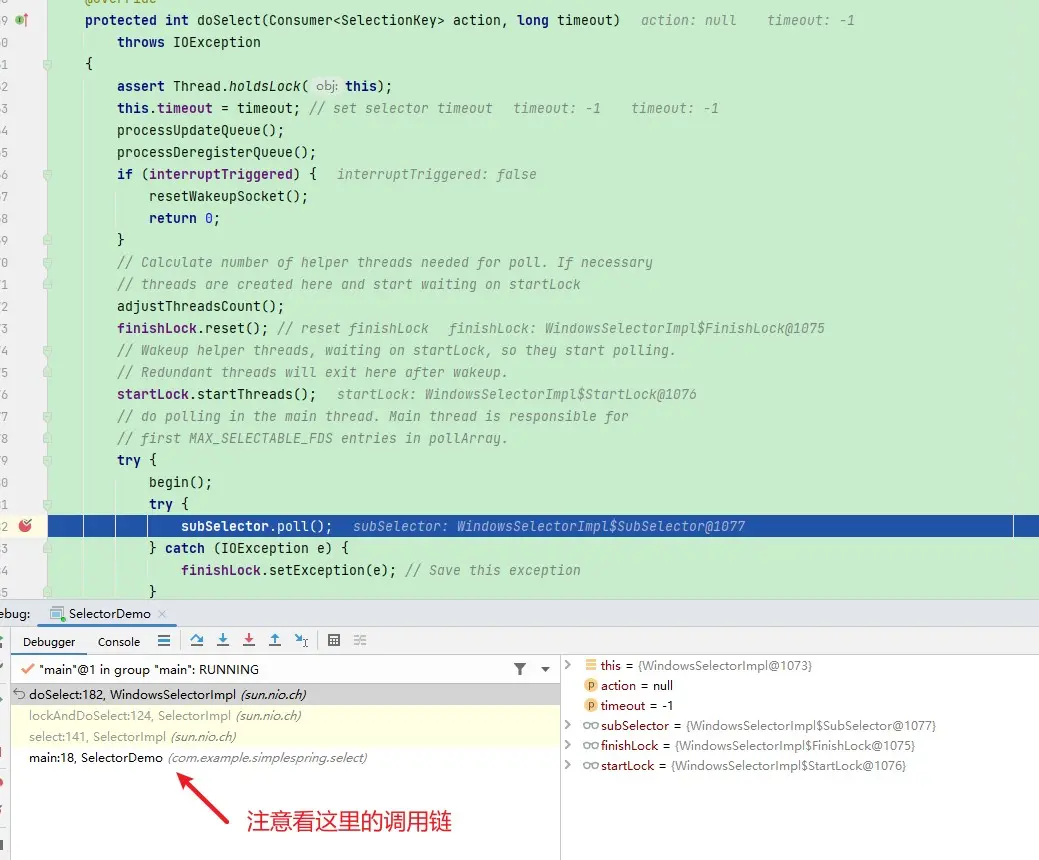Screen dimensions: 1039x860
Task: Select the main:18 SelectorDemo frame
Action: [286, 757]
